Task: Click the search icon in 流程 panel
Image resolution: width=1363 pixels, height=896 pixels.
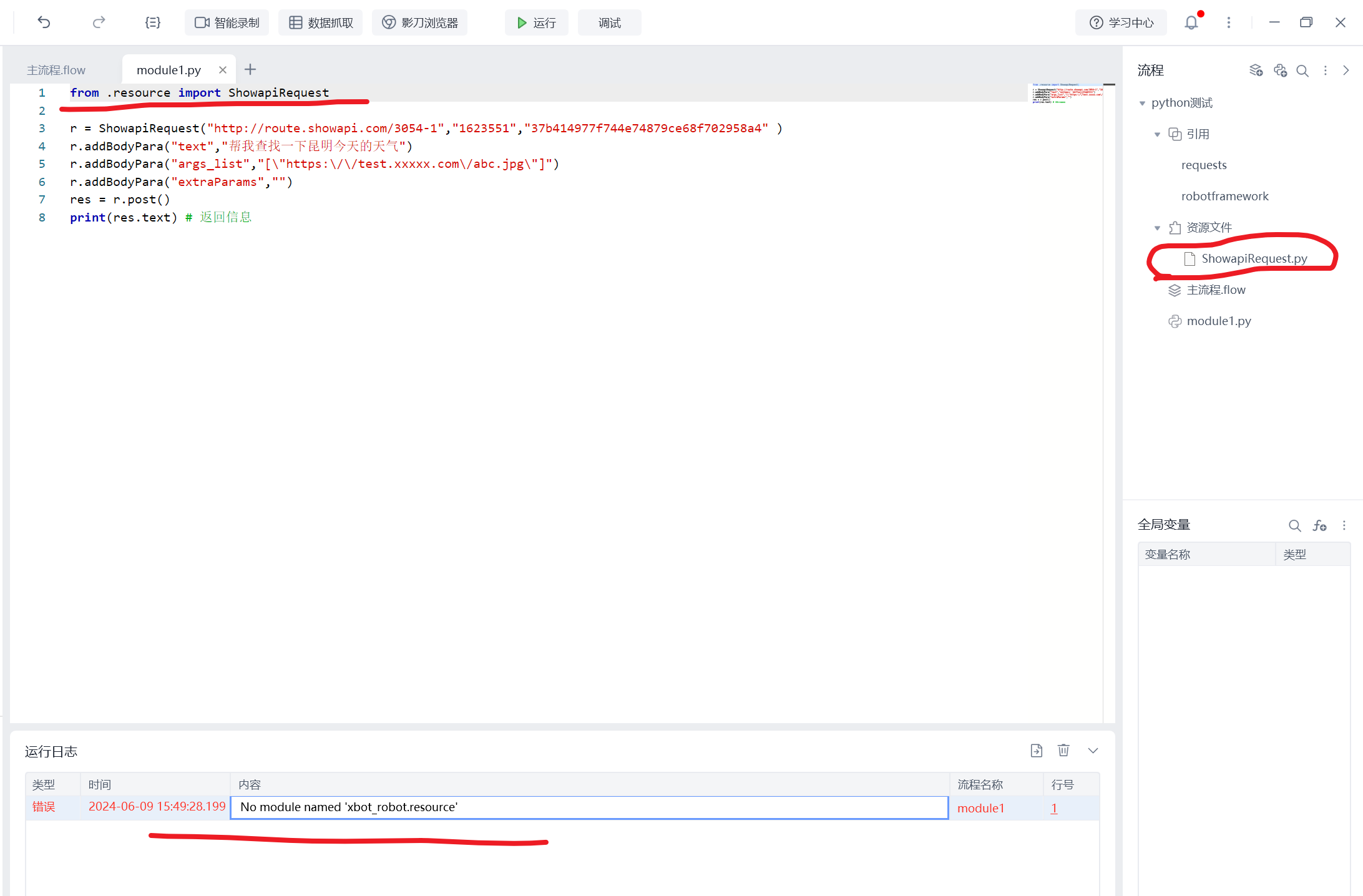Action: point(1302,71)
